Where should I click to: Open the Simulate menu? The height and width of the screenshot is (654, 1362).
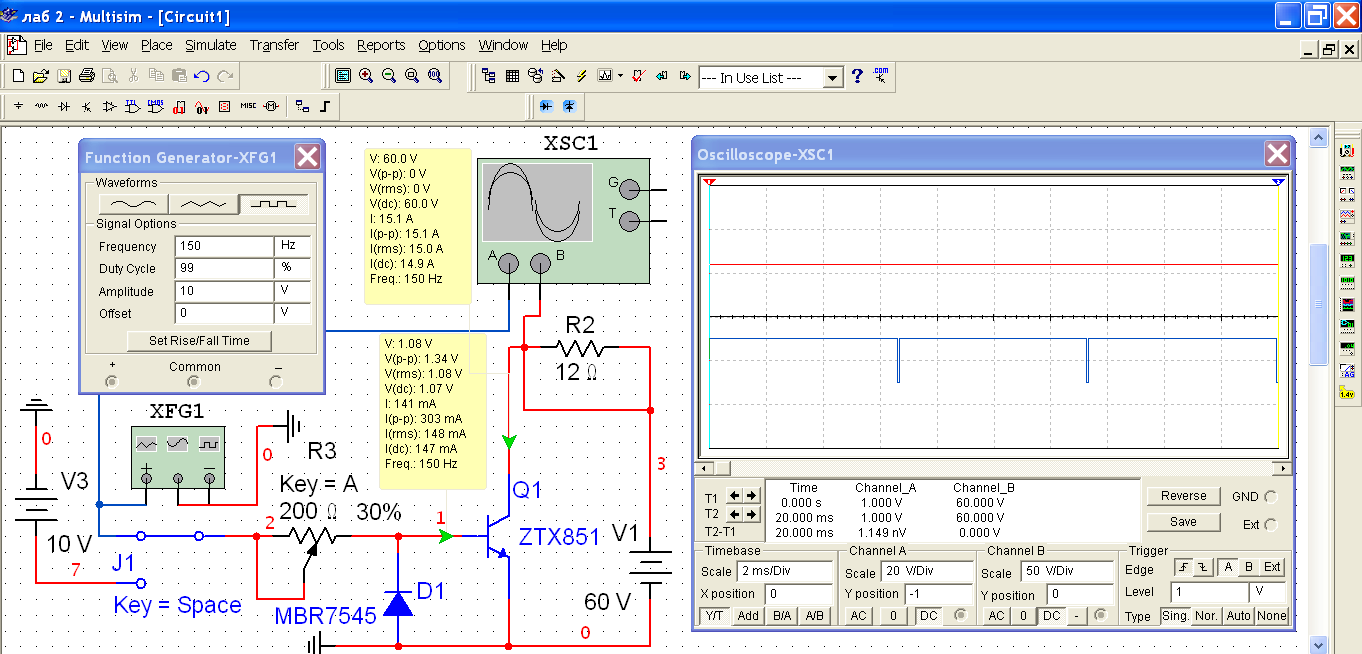pyautogui.click(x=210, y=45)
